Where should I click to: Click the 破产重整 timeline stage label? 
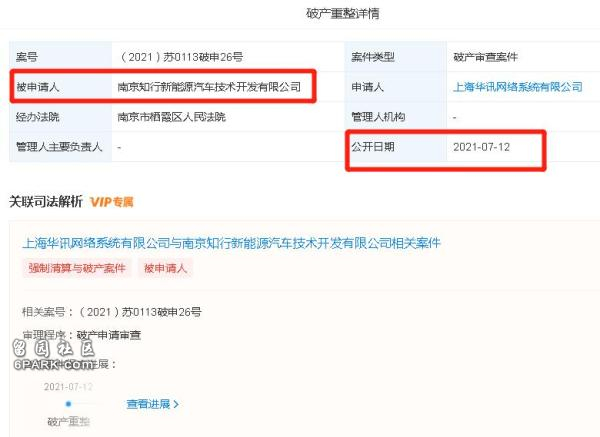[x=68, y=421]
